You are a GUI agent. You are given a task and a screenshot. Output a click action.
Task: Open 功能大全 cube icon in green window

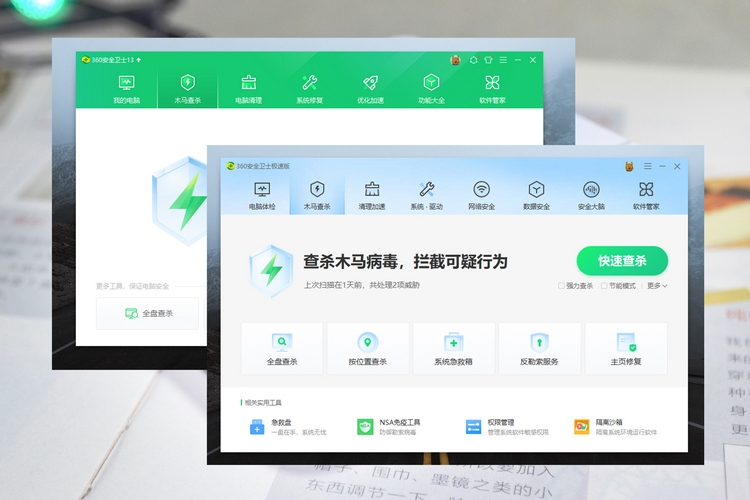(431, 89)
